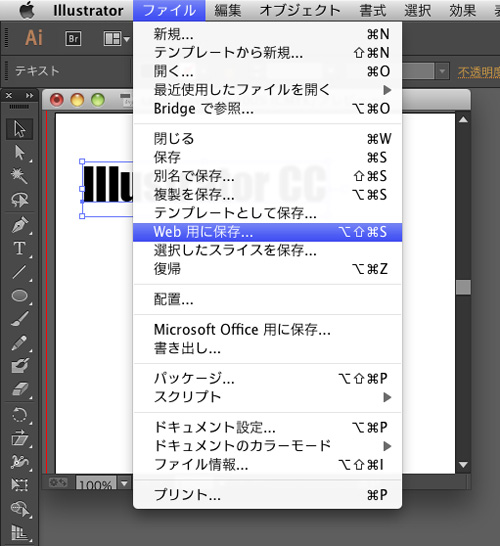Choose 保存 from the menu

(x=267, y=157)
